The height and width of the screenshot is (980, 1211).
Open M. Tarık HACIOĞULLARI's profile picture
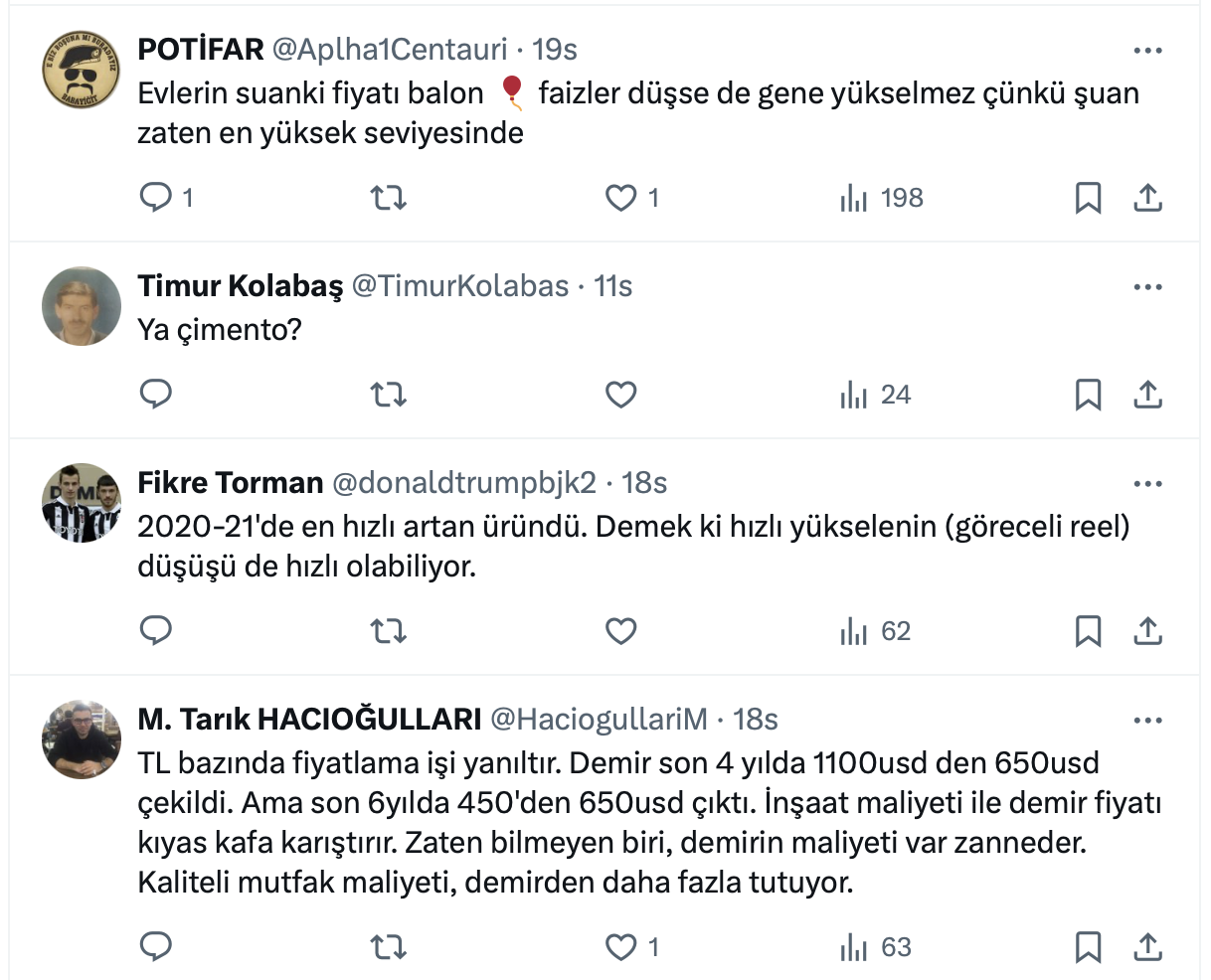pos(82,739)
